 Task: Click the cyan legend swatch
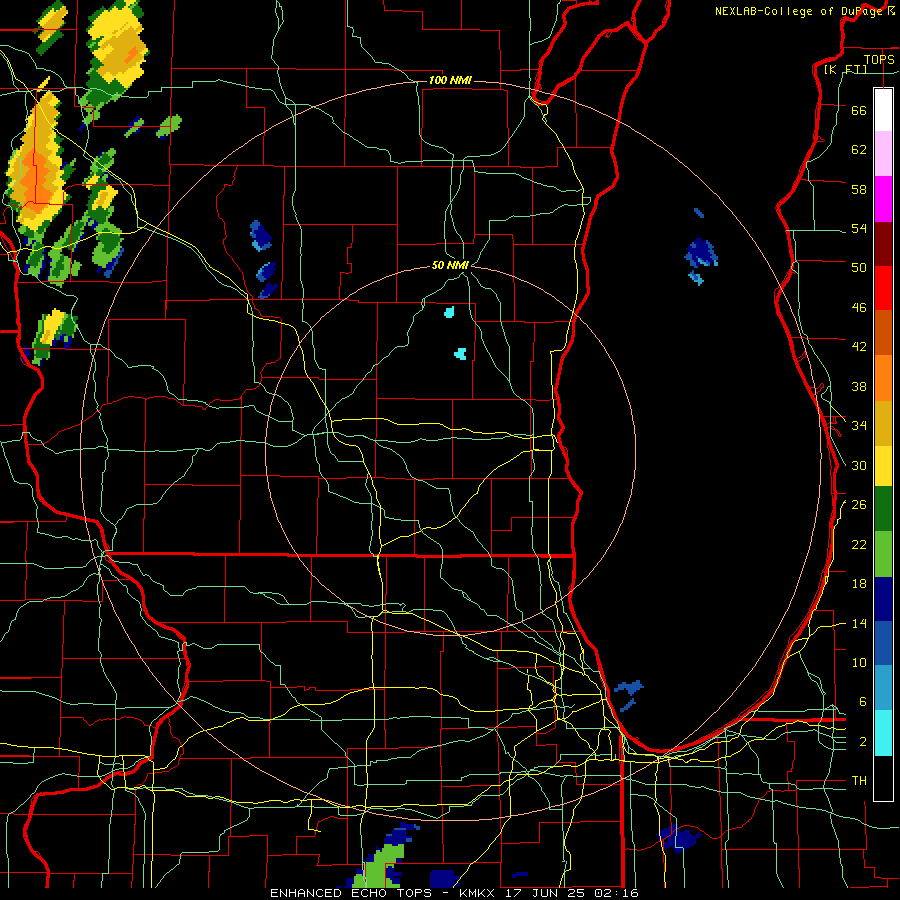(x=883, y=733)
